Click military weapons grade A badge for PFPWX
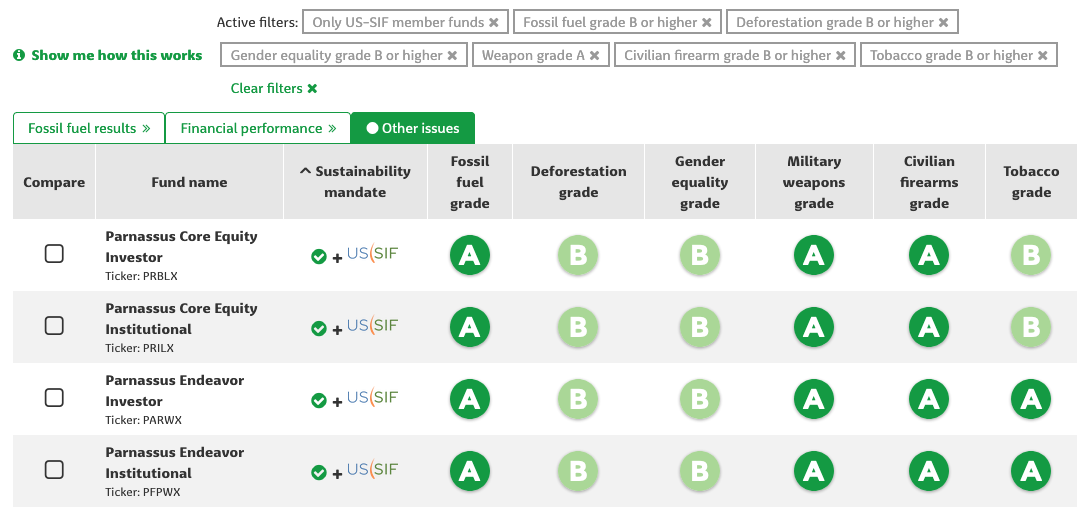This screenshot has width=1091, height=513. coord(813,471)
